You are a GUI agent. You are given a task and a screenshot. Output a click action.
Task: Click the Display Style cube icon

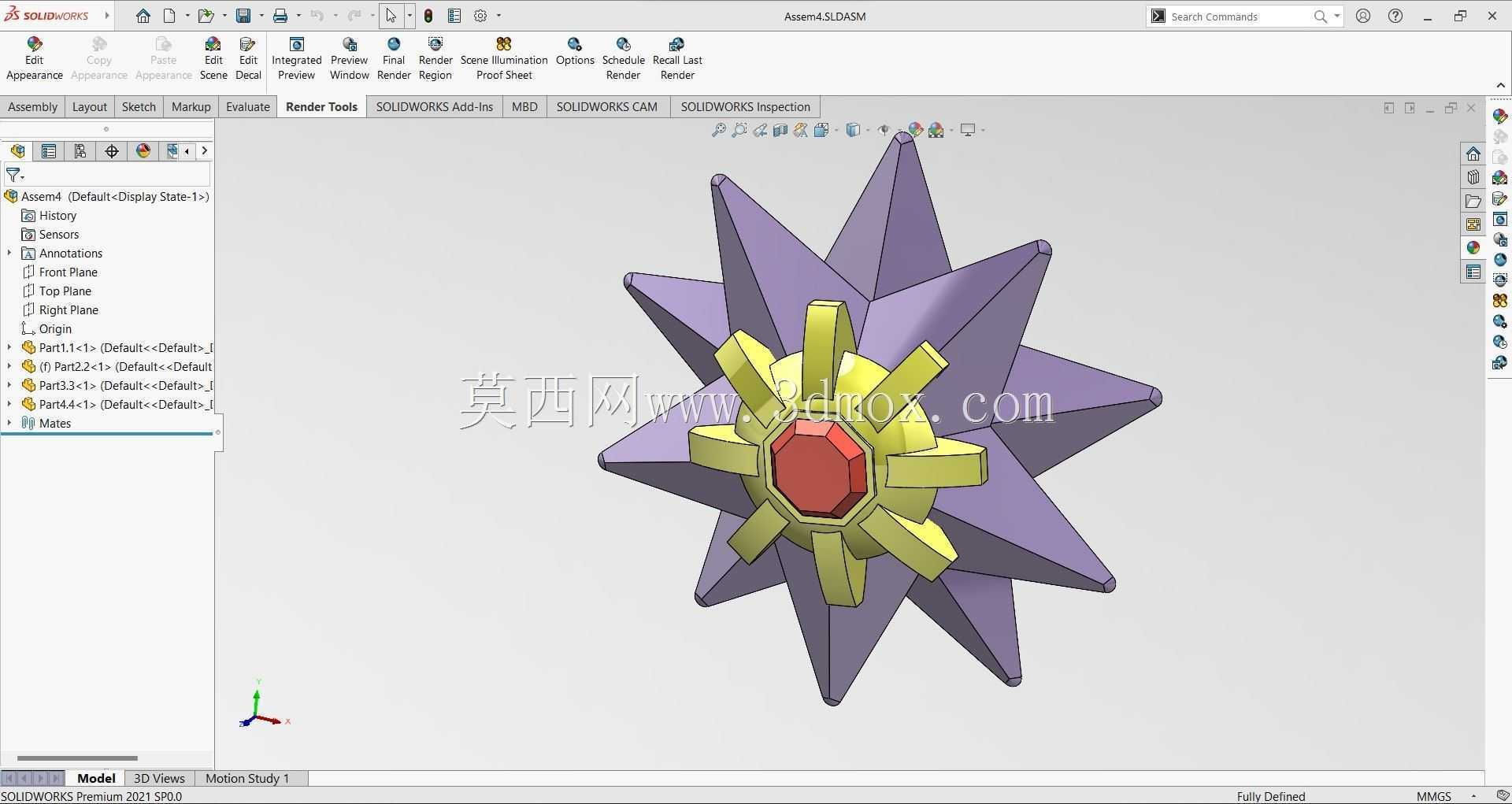[x=853, y=130]
